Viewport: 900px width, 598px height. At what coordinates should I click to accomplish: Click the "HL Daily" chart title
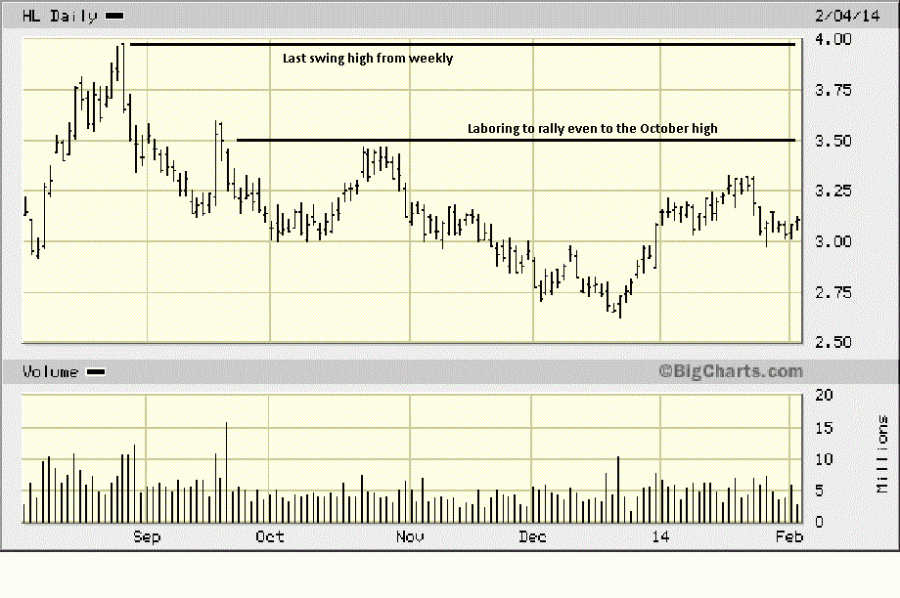click(59, 16)
